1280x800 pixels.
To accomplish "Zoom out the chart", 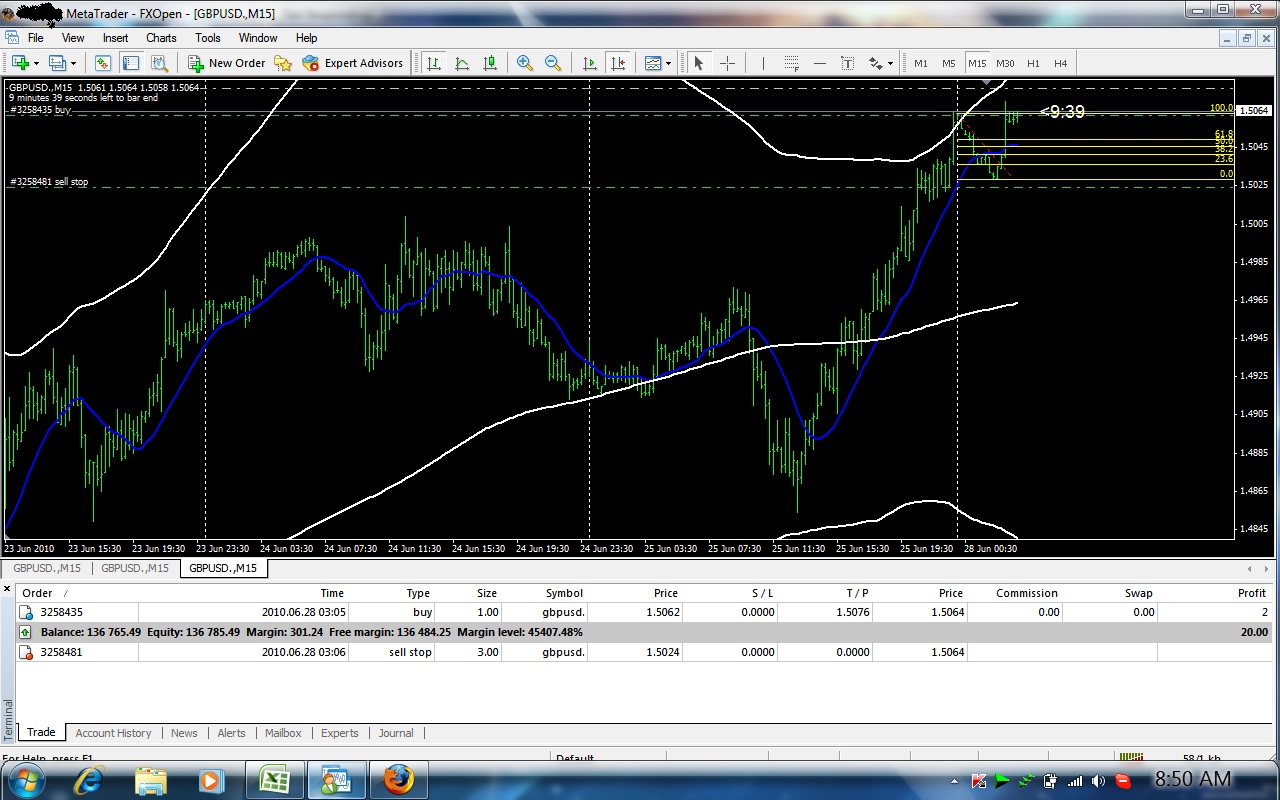I will (x=552, y=63).
